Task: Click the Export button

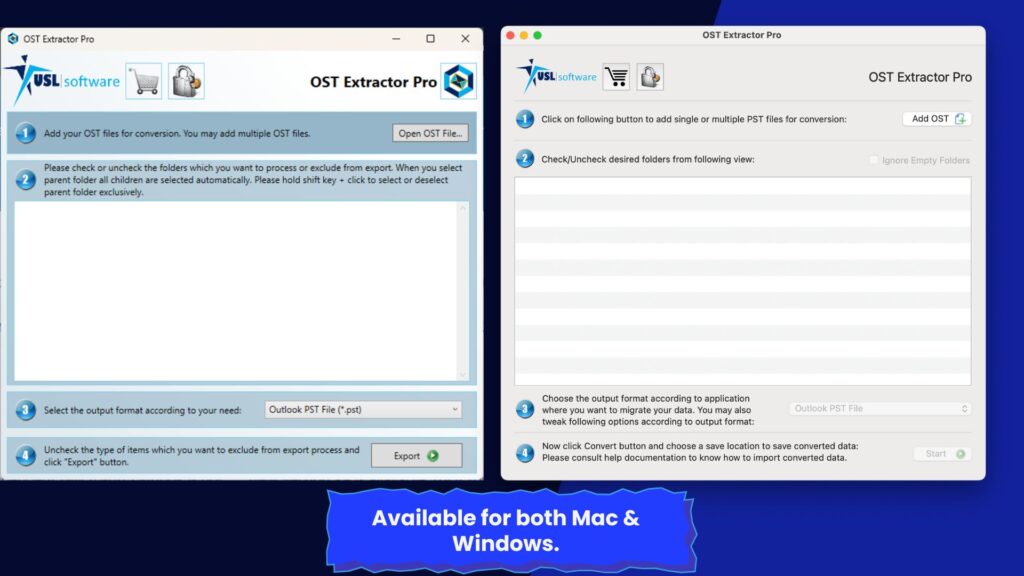Action: pyautogui.click(x=416, y=456)
